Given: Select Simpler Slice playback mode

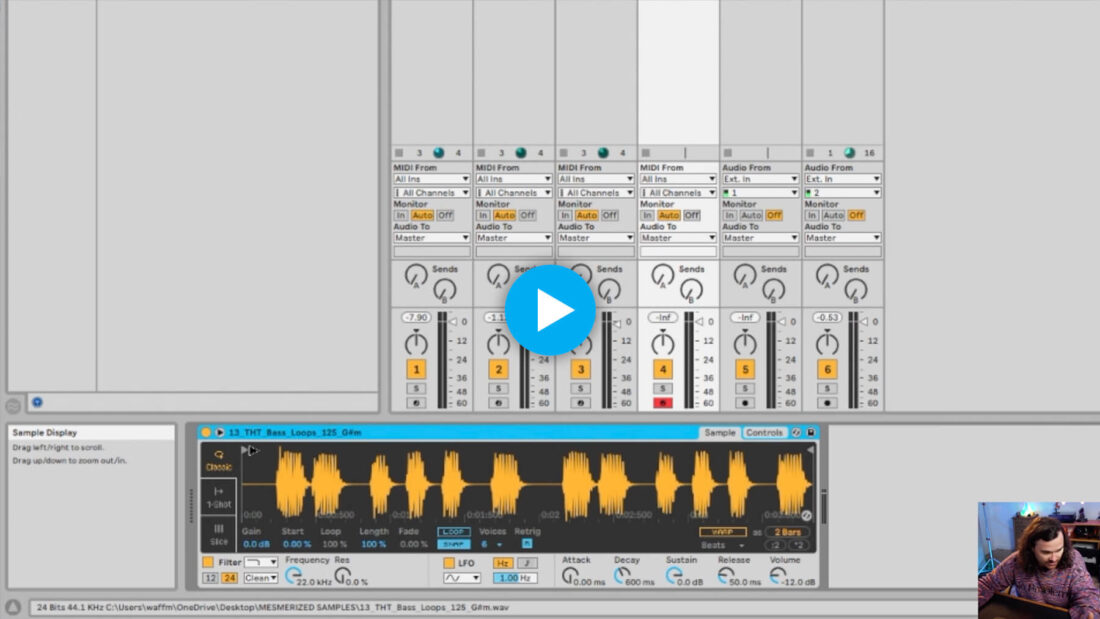Looking at the screenshot, I should [x=219, y=533].
